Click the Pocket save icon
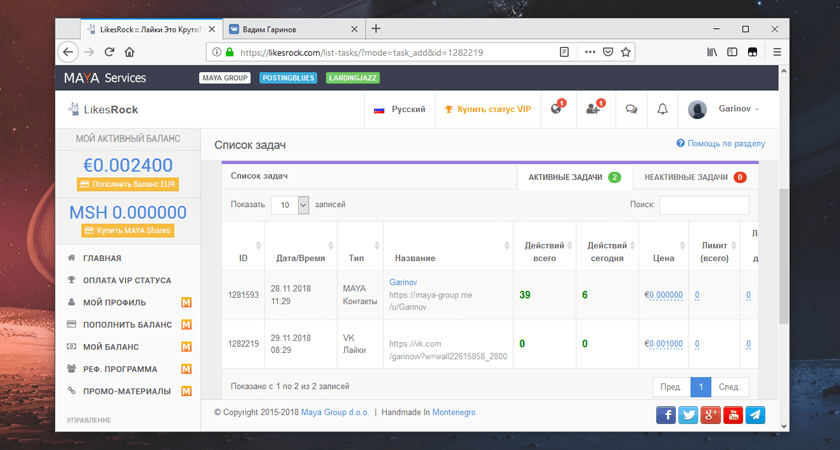Screen dimensions: 840x450 pyautogui.click(x=608, y=52)
